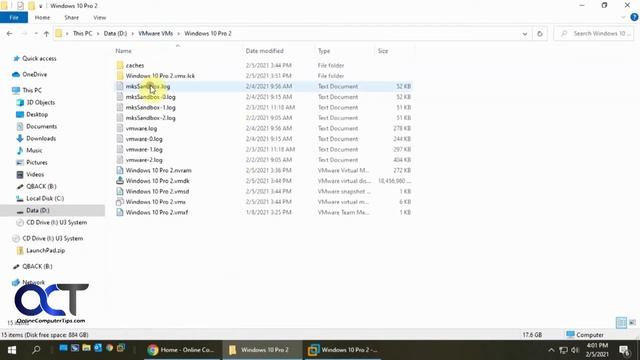Select This PC in the address path

(82, 33)
